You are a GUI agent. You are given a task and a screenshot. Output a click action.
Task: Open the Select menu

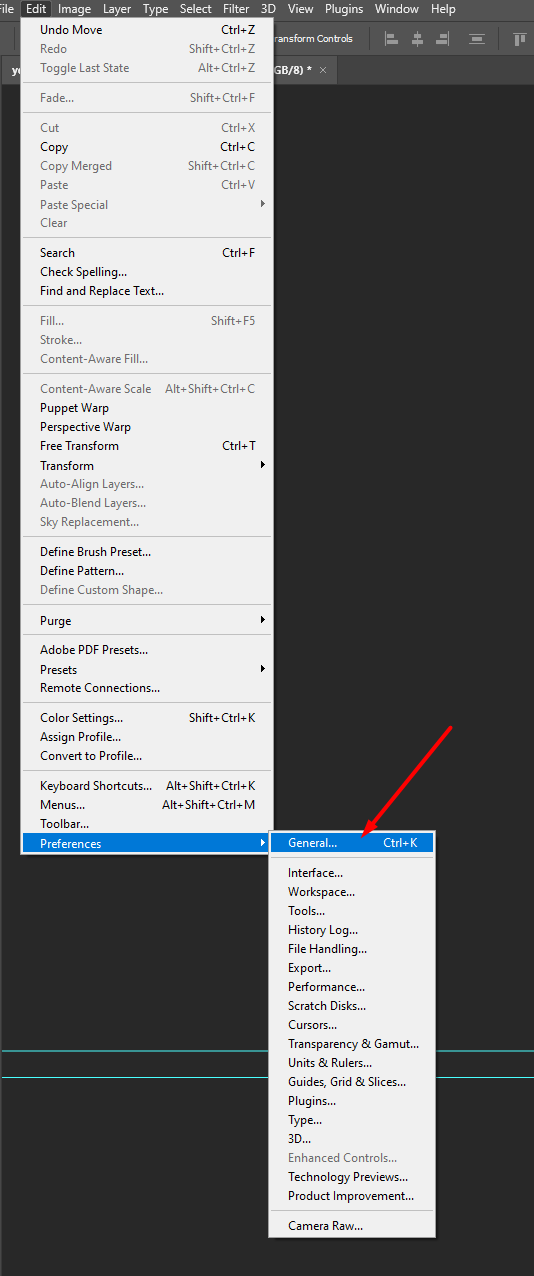[x=196, y=9]
